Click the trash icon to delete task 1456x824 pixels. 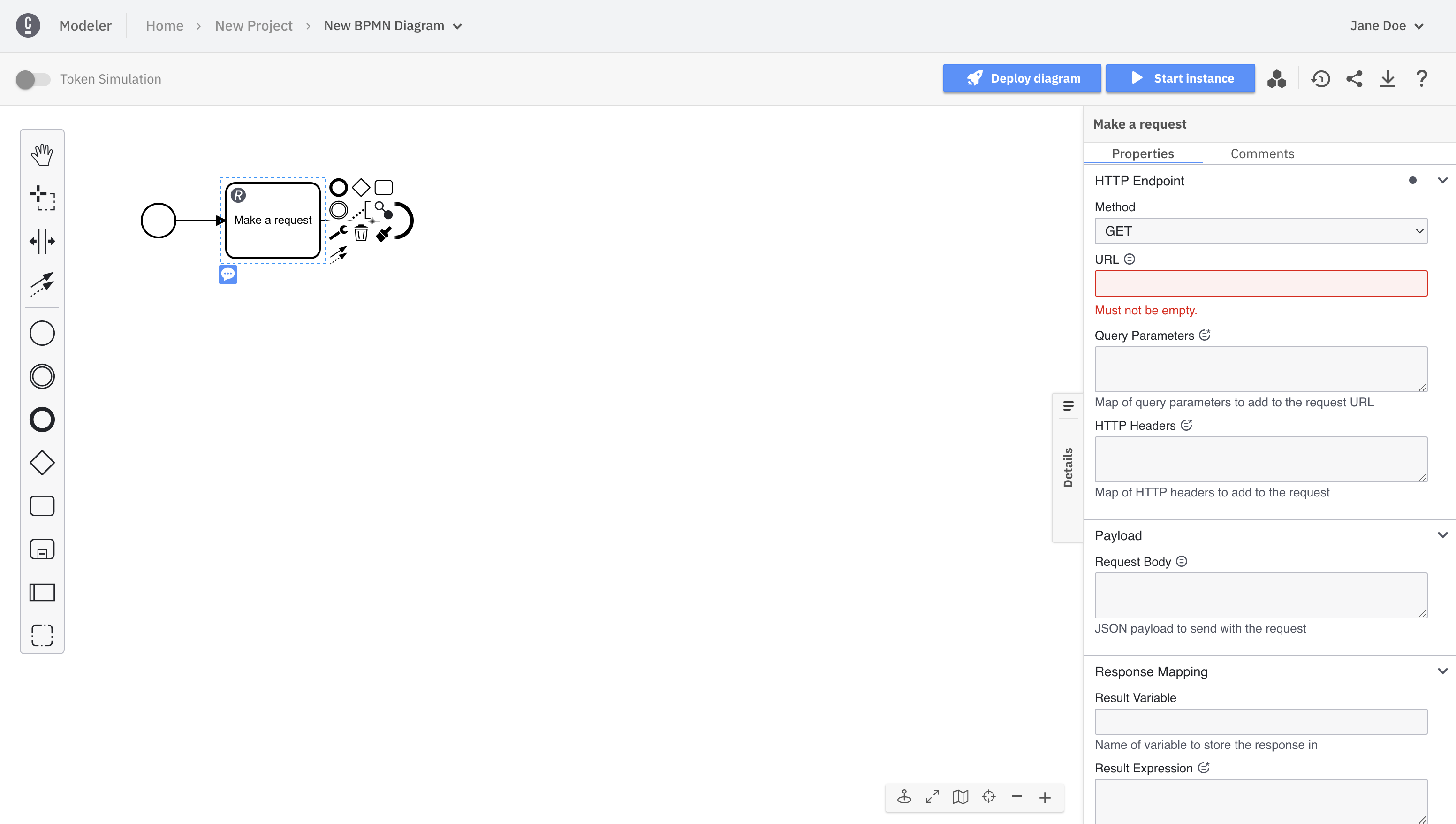click(x=361, y=233)
